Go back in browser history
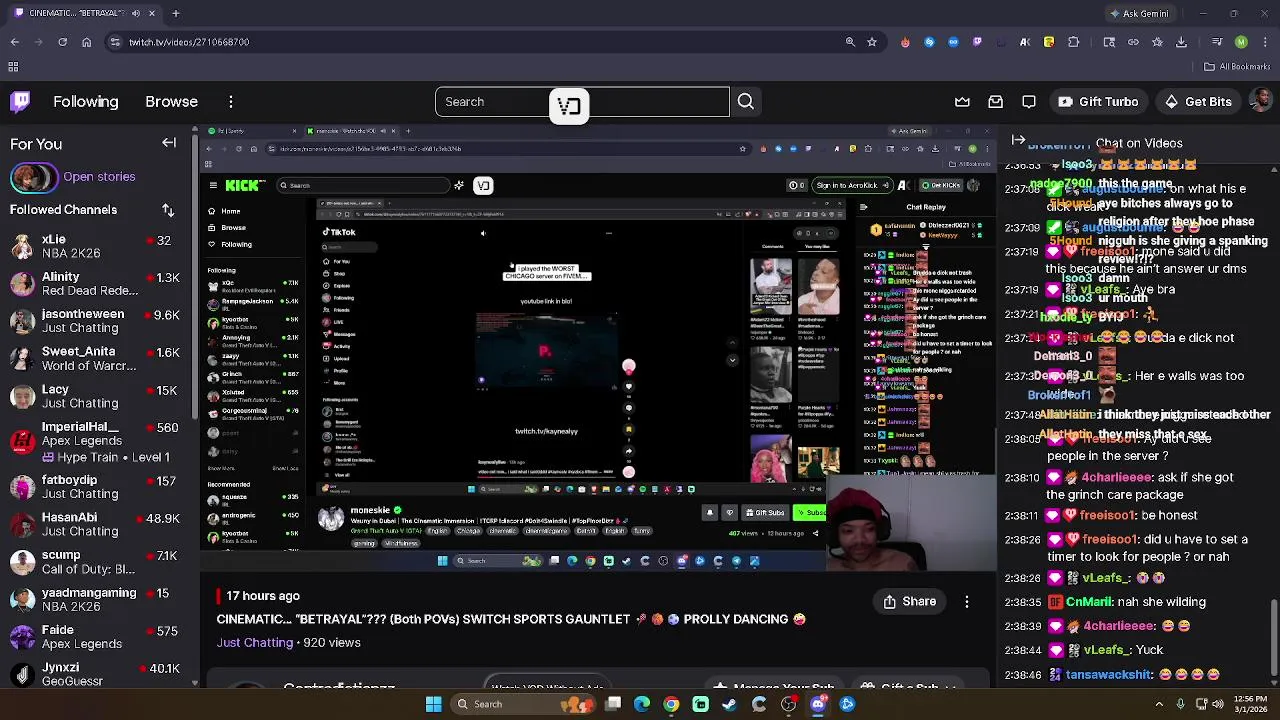Viewport: 1280px width, 720px height. [x=14, y=42]
